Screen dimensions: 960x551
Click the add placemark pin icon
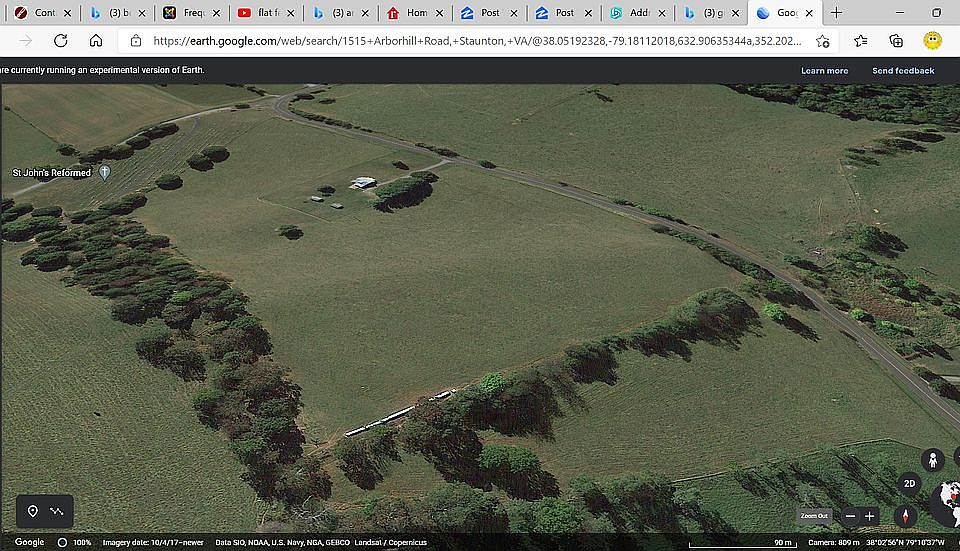coord(32,511)
